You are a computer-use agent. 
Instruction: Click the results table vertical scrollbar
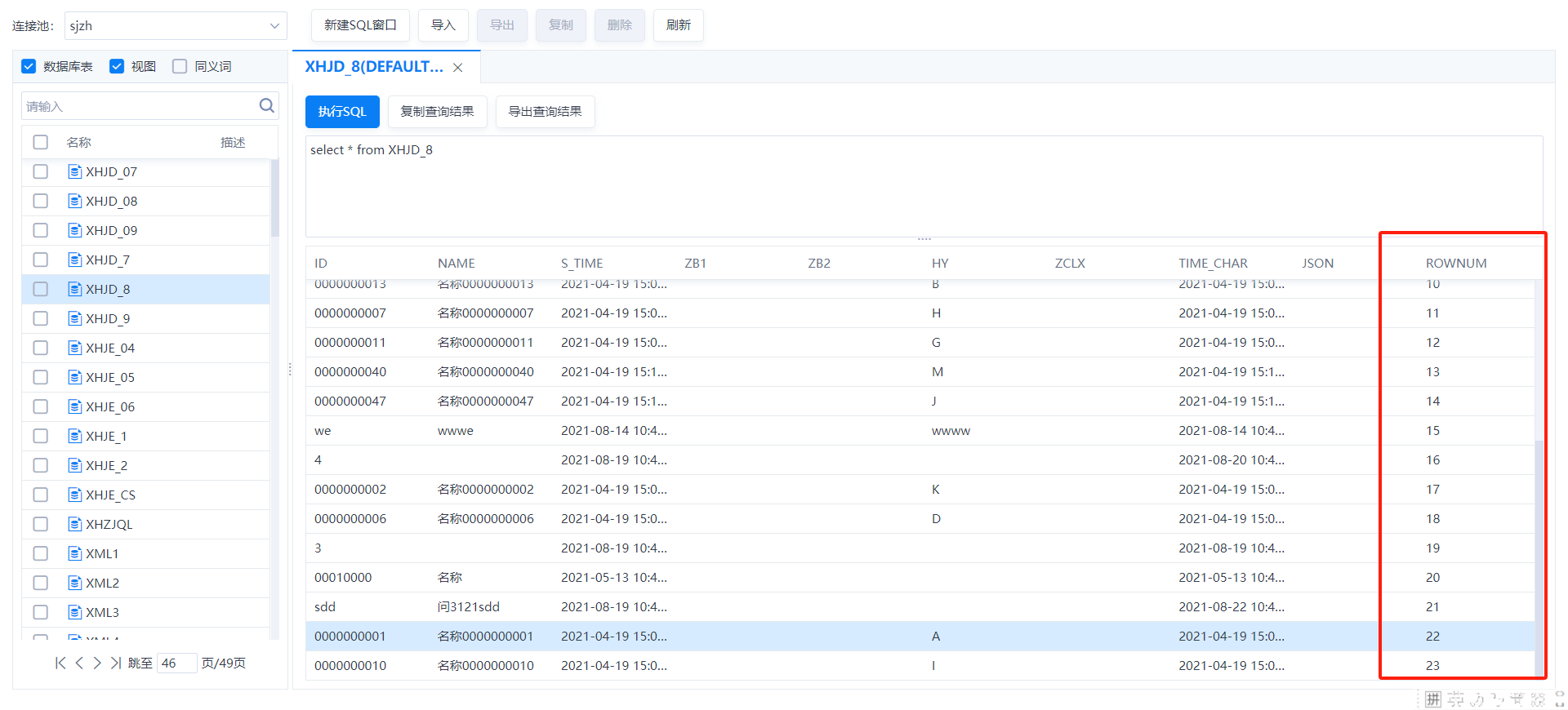click(1539, 555)
